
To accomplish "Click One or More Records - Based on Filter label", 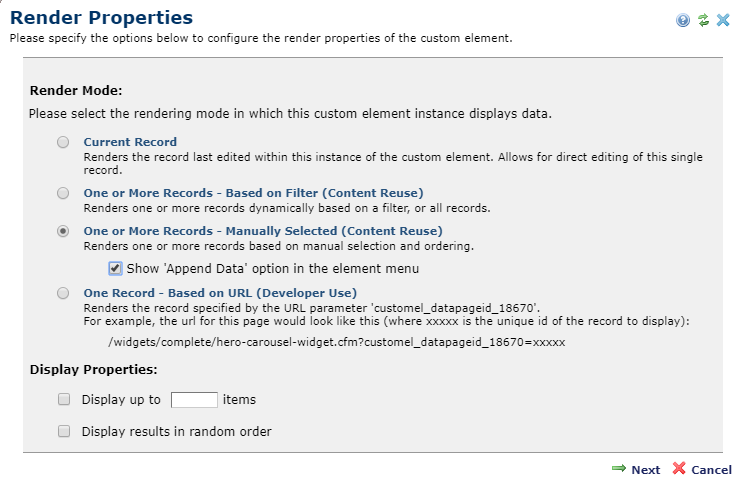I will click(253, 193).
